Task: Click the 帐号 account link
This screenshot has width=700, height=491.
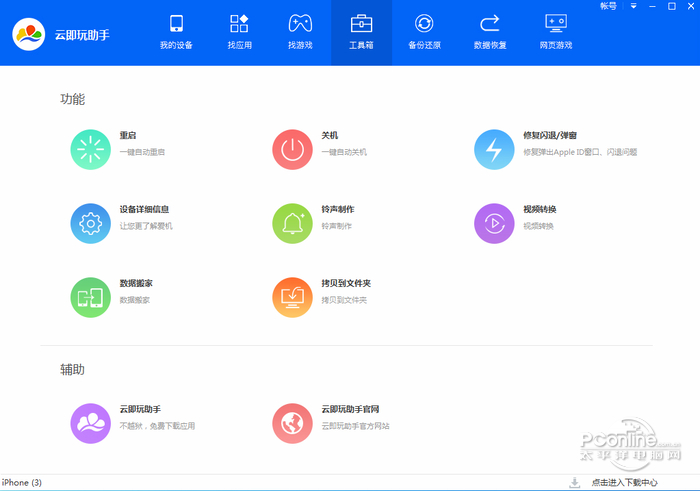Action: (x=608, y=6)
